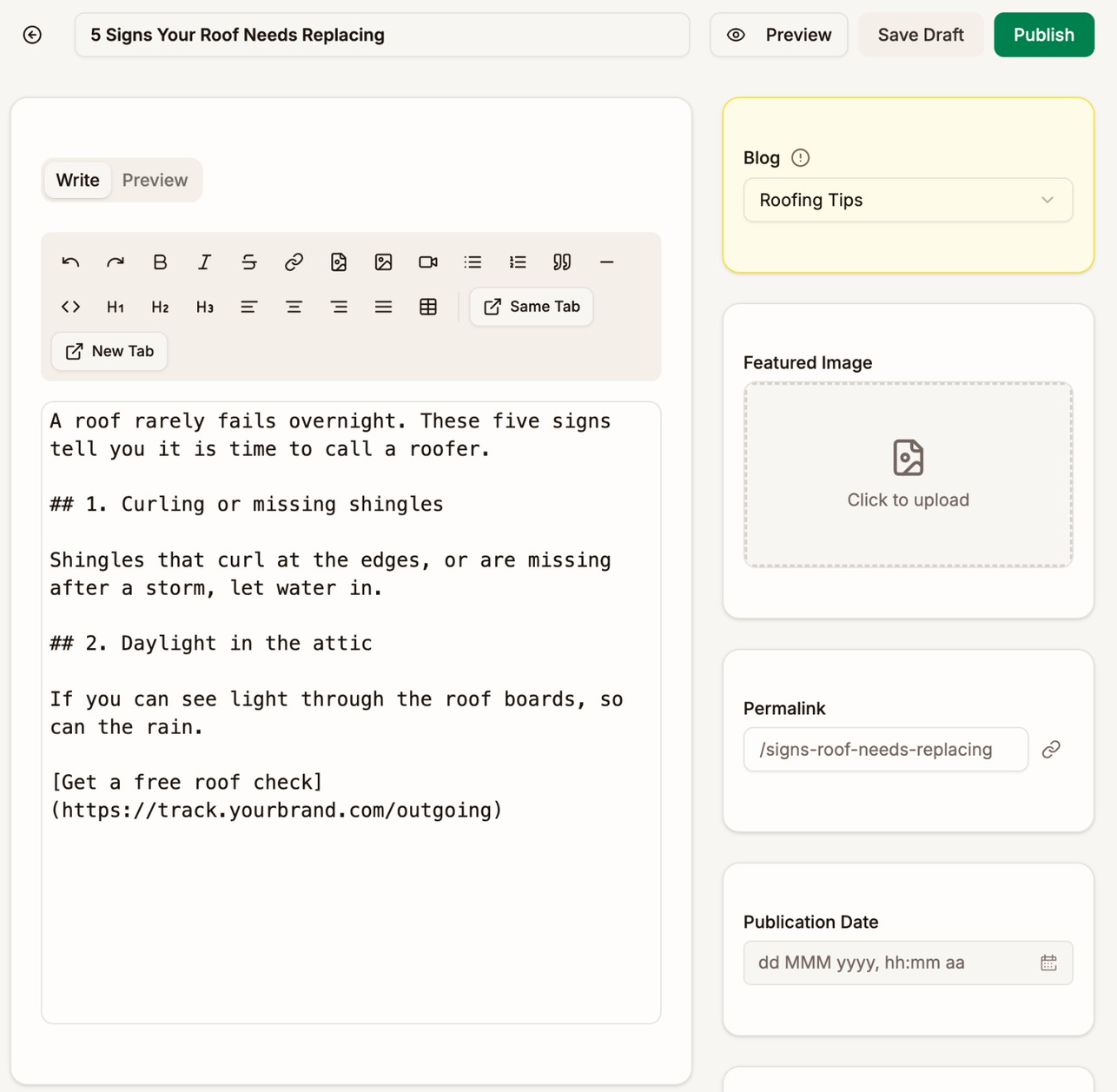
Task: Switch to the Write tab
Action: (77, 180)
